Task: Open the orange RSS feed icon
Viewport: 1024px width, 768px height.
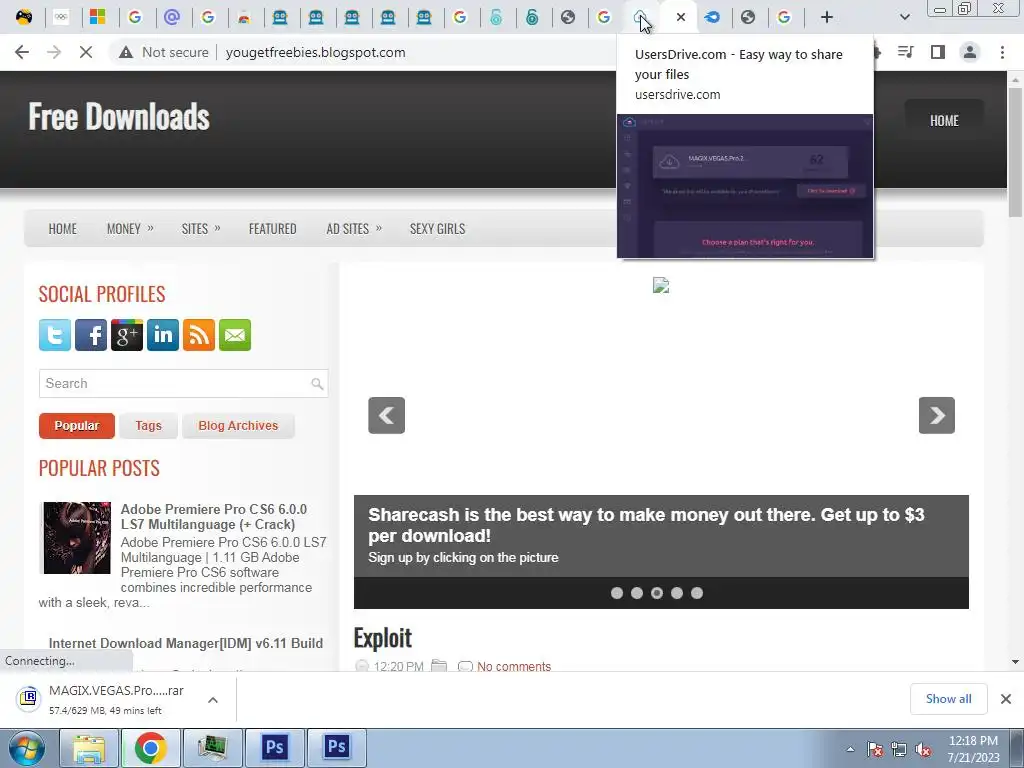Action: pos(199,335)
